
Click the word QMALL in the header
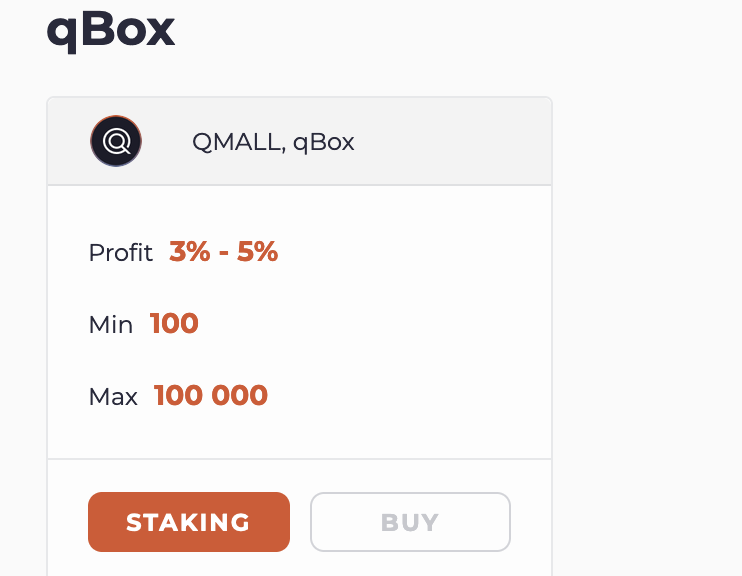coord(239,142)
